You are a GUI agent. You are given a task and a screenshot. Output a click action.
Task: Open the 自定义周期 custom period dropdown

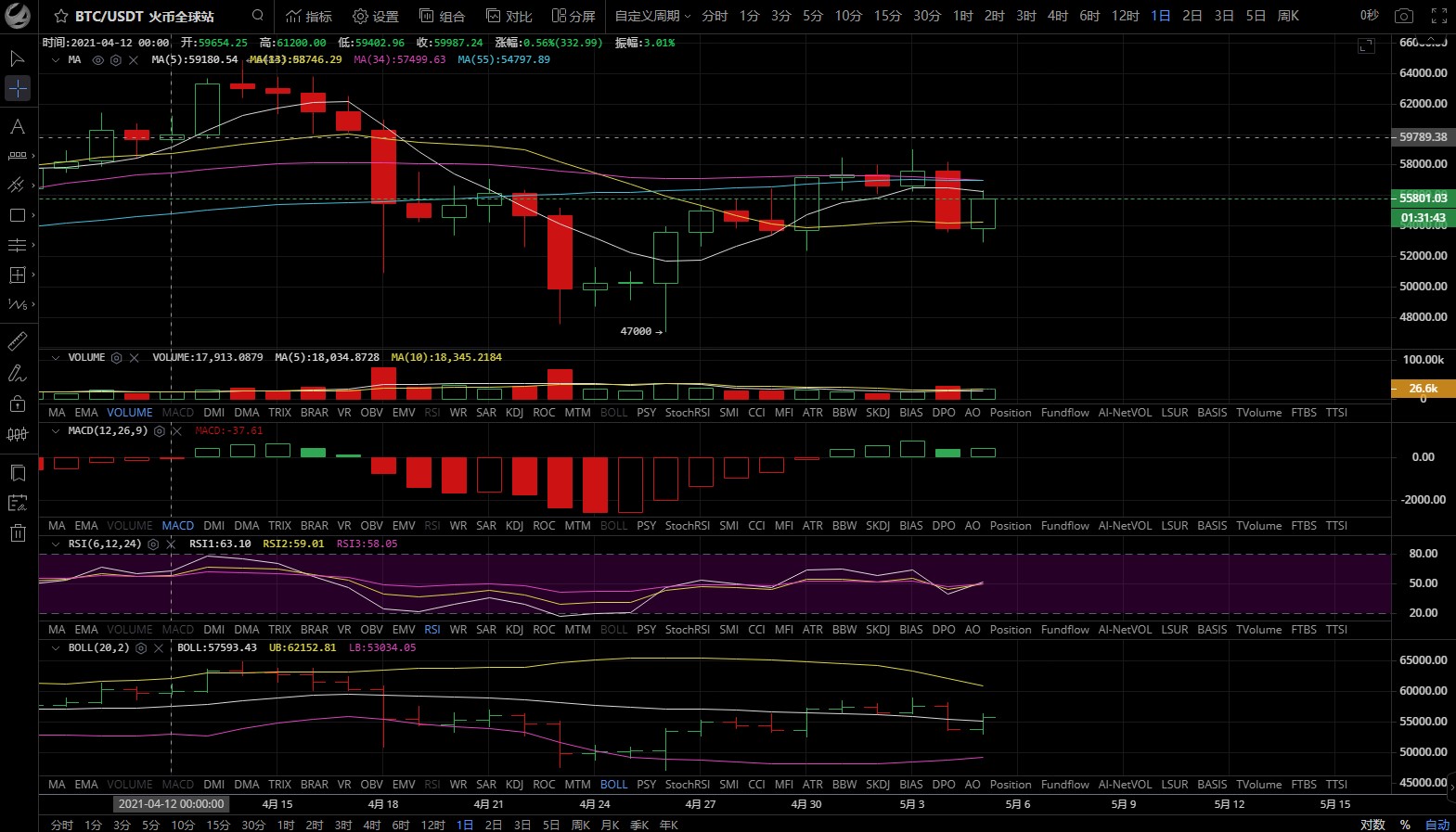pos(652,16)
